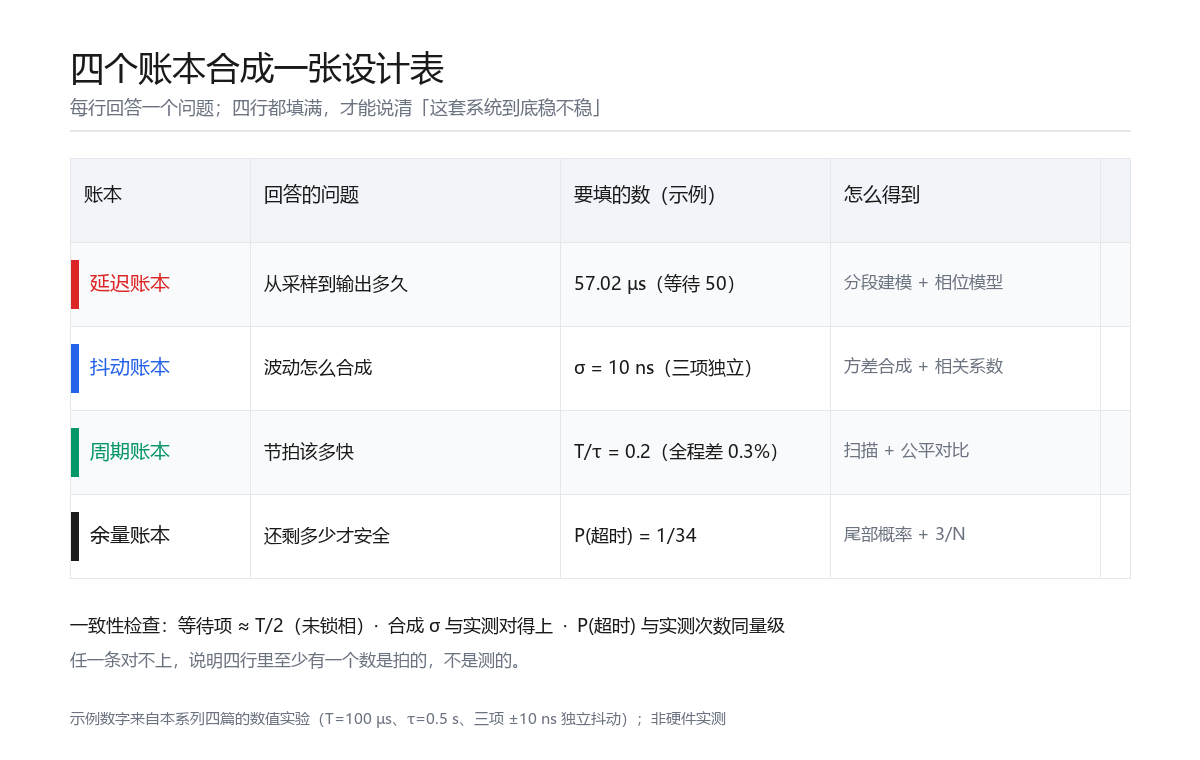Select the red 延迟账本 row label
The width and height of the screenshot is (1200, 760).
[130, 284]
